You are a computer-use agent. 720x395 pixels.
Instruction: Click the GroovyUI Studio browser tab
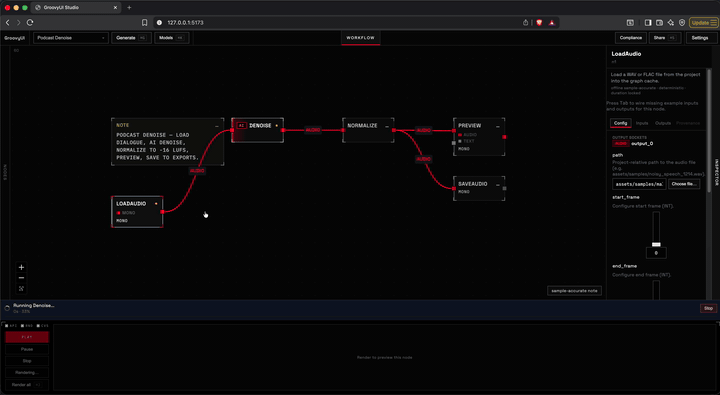pos(76,7)
